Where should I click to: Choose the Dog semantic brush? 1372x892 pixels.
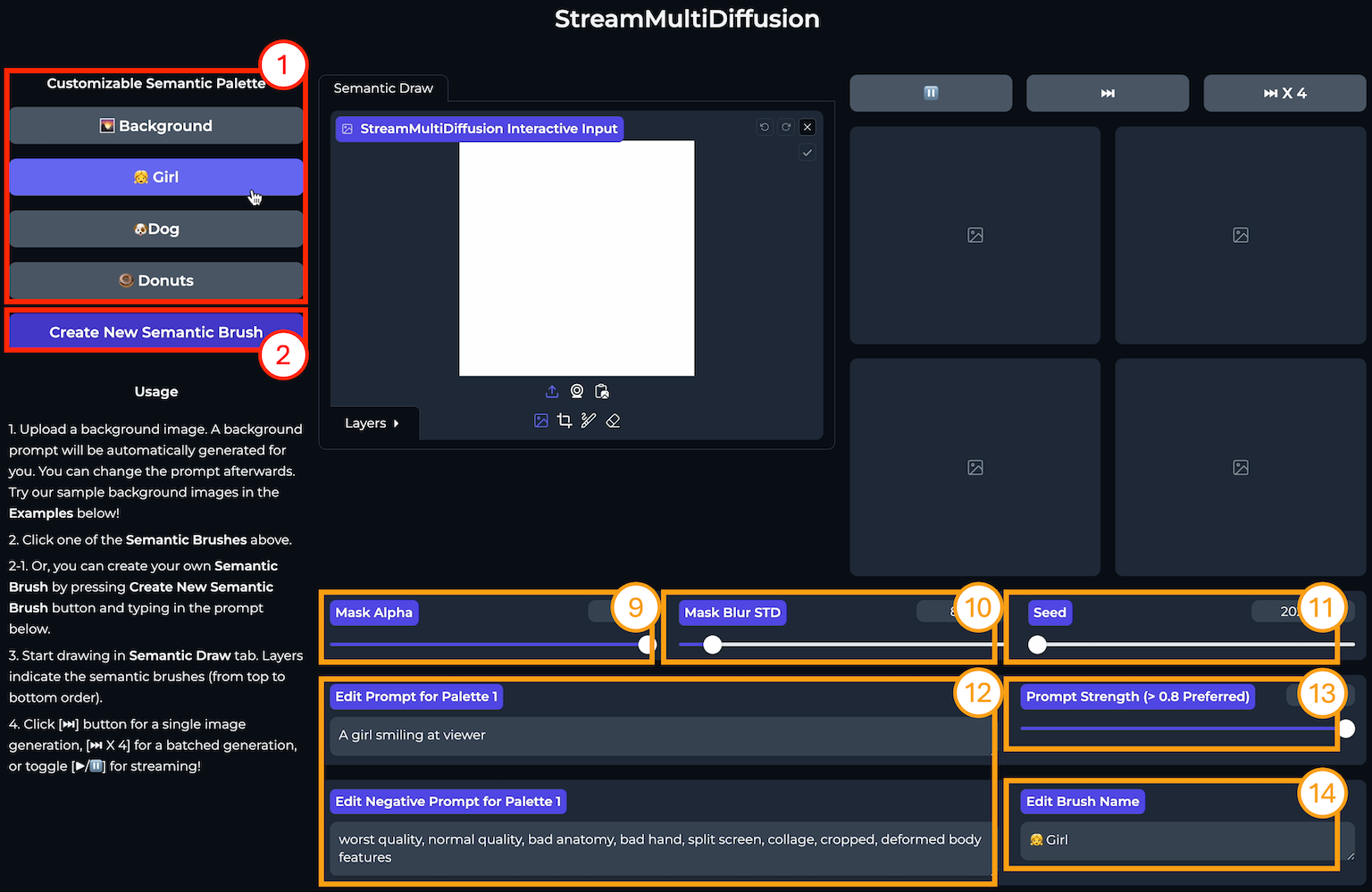point(156,229)
